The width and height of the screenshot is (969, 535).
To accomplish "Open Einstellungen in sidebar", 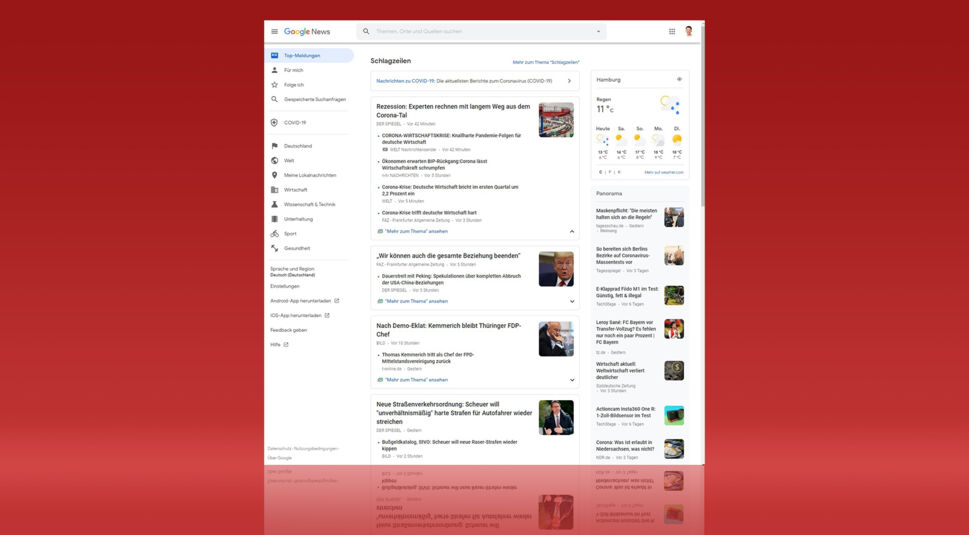I will click(285, 286).
